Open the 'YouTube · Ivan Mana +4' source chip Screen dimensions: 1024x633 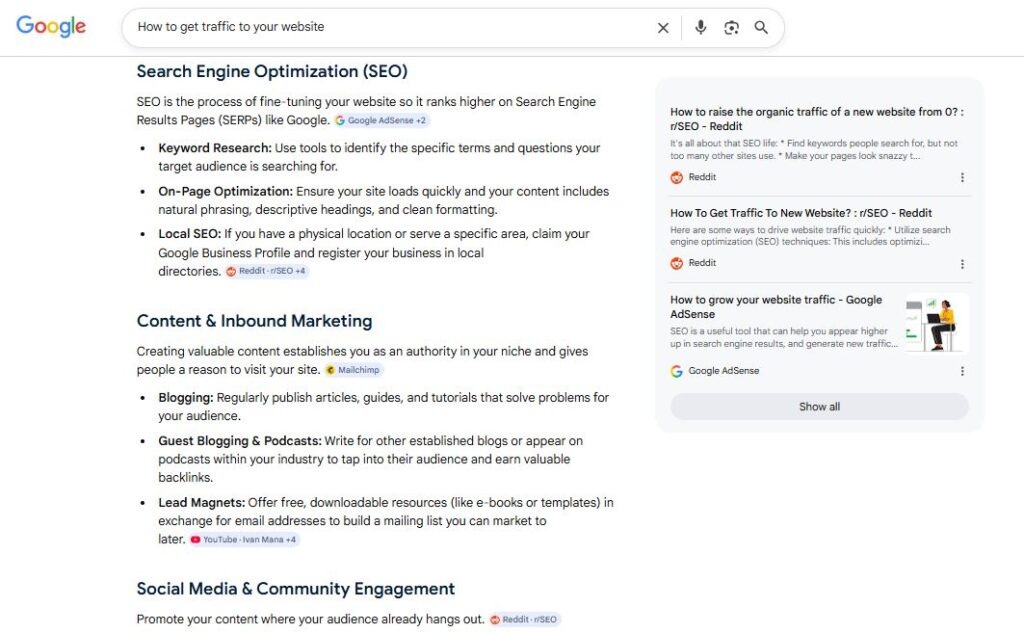(244, 540)
